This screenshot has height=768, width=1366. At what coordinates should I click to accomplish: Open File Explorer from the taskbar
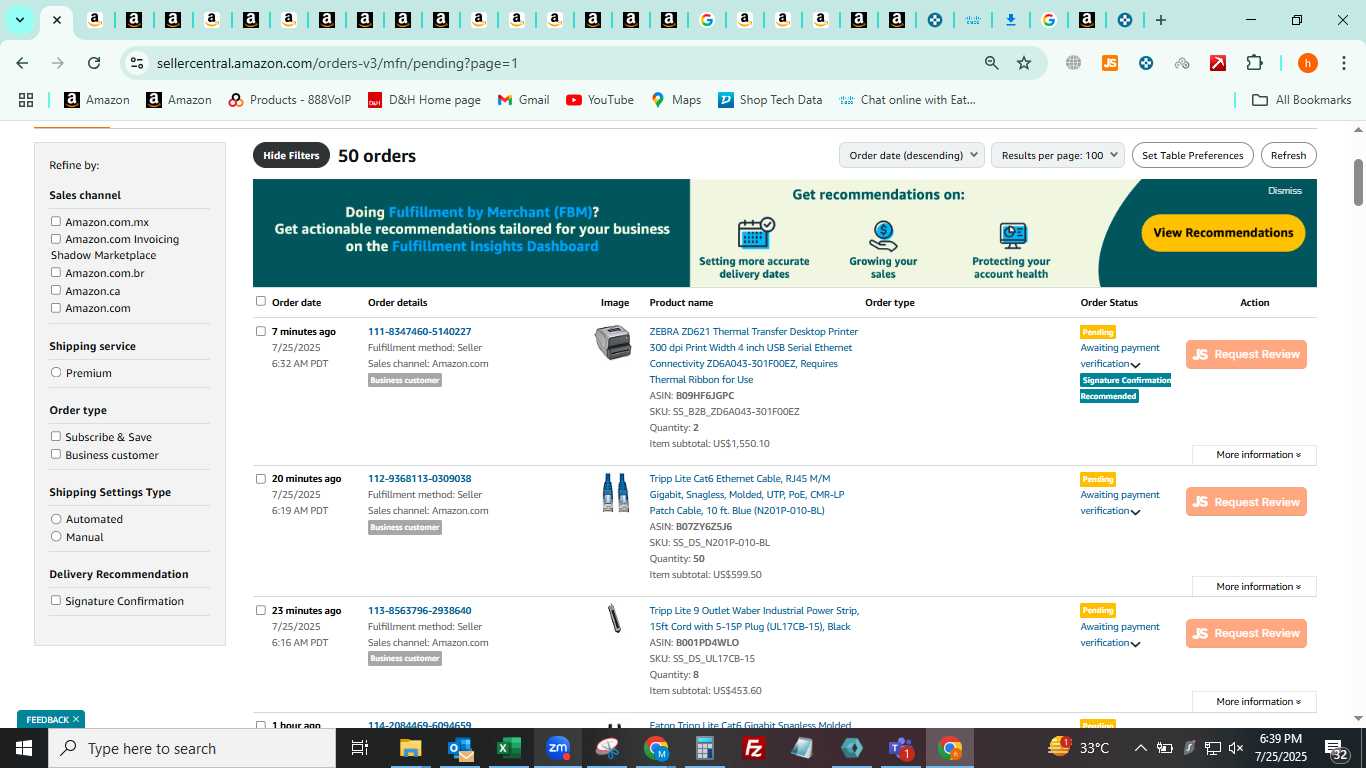(411, 748)
